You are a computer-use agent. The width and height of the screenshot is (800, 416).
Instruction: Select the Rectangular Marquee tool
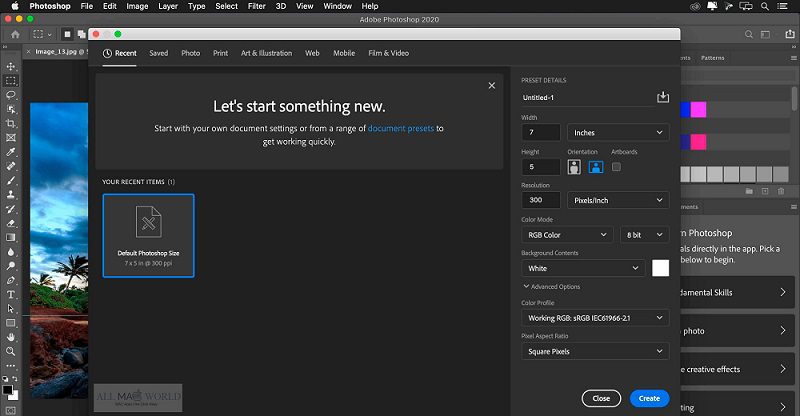tap(11, 81)
